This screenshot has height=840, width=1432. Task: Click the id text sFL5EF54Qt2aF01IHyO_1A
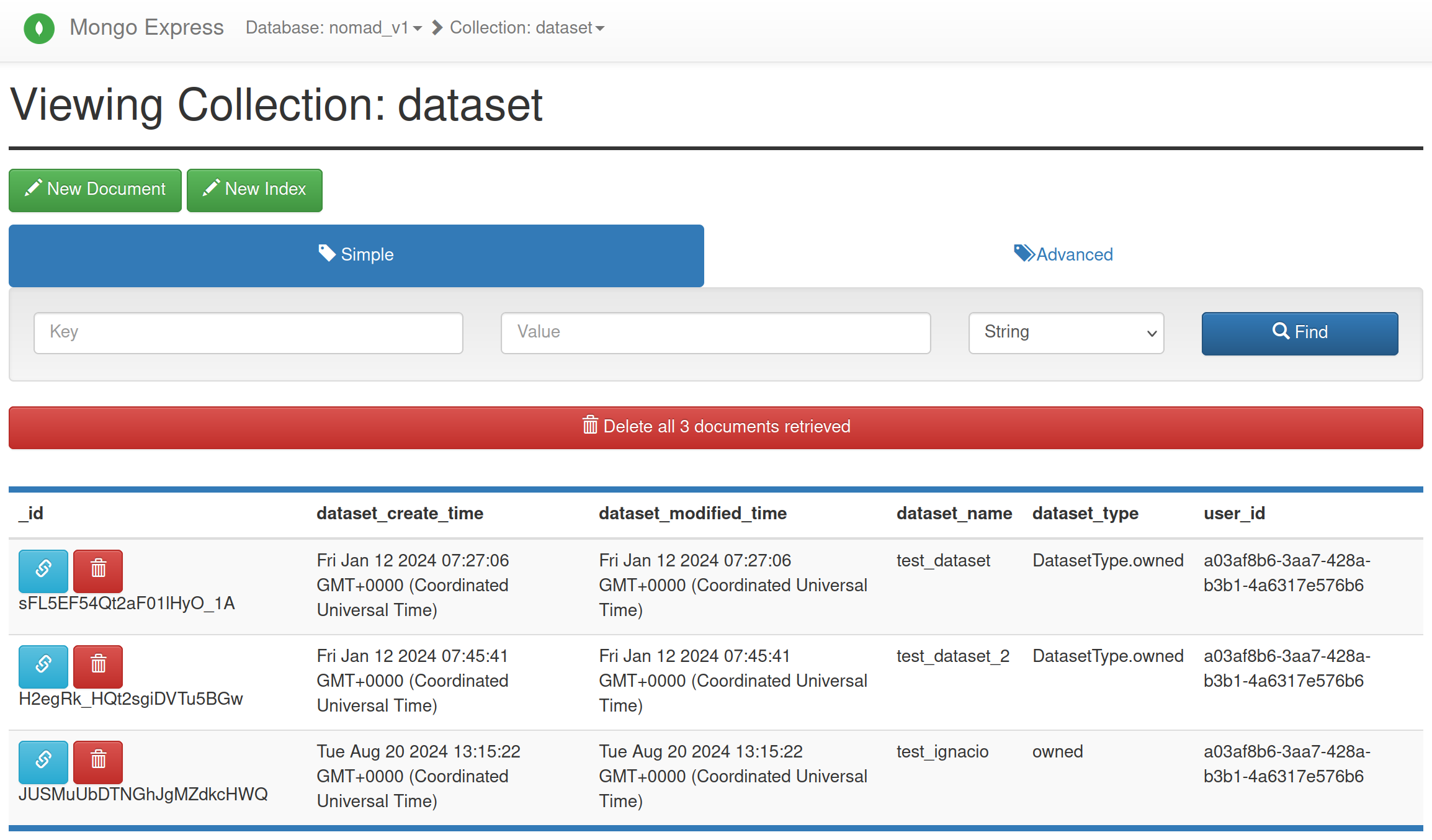tap(127, 604)
